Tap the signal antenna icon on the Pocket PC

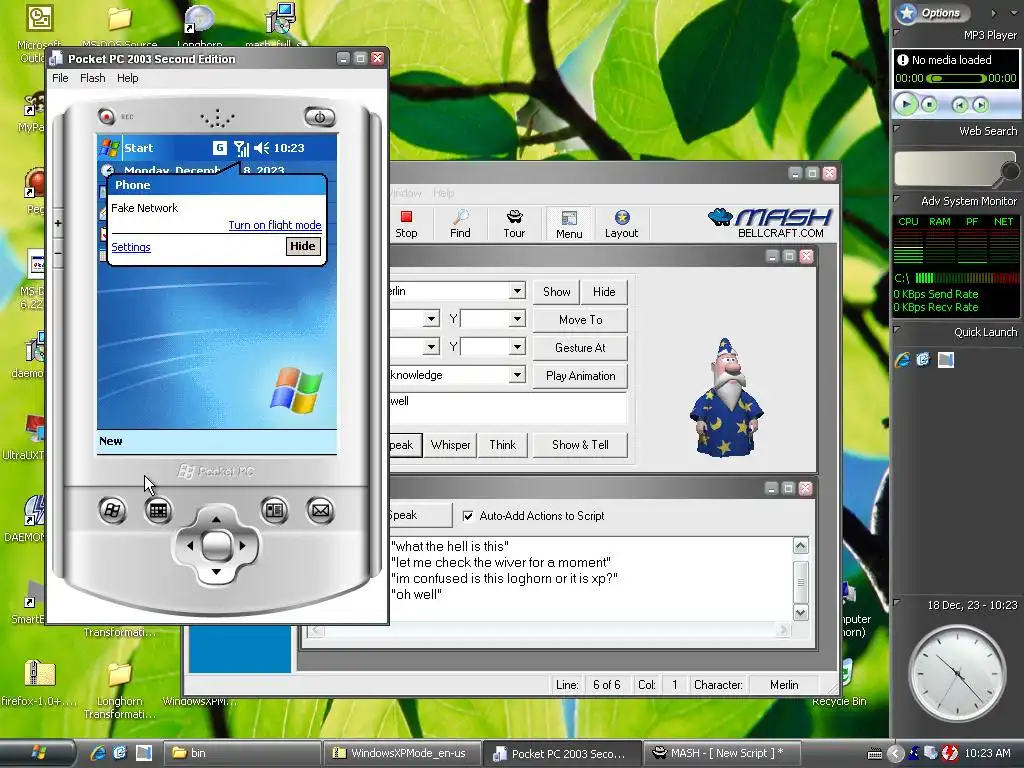(241, 148)
